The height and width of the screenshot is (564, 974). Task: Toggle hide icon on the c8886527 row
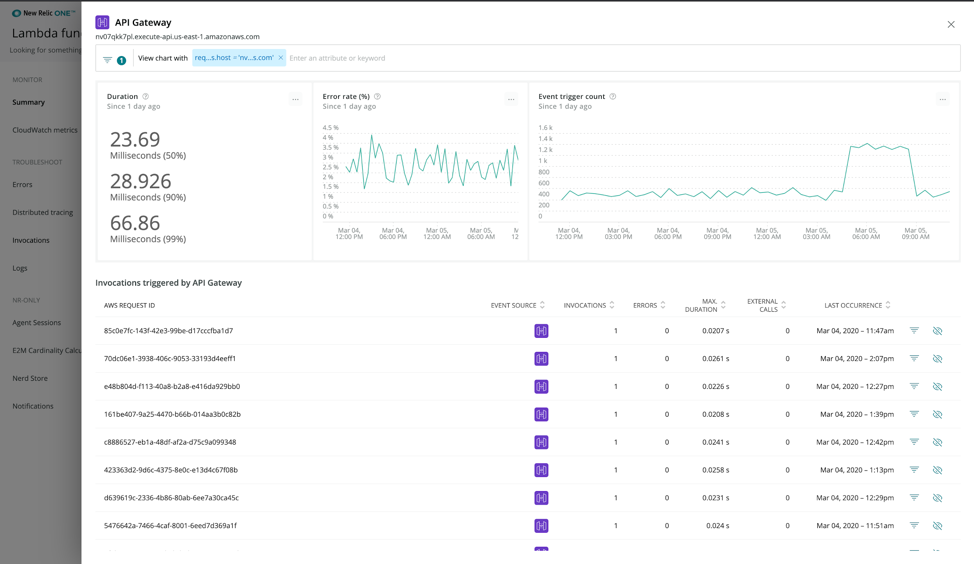[x=937, y=442]
